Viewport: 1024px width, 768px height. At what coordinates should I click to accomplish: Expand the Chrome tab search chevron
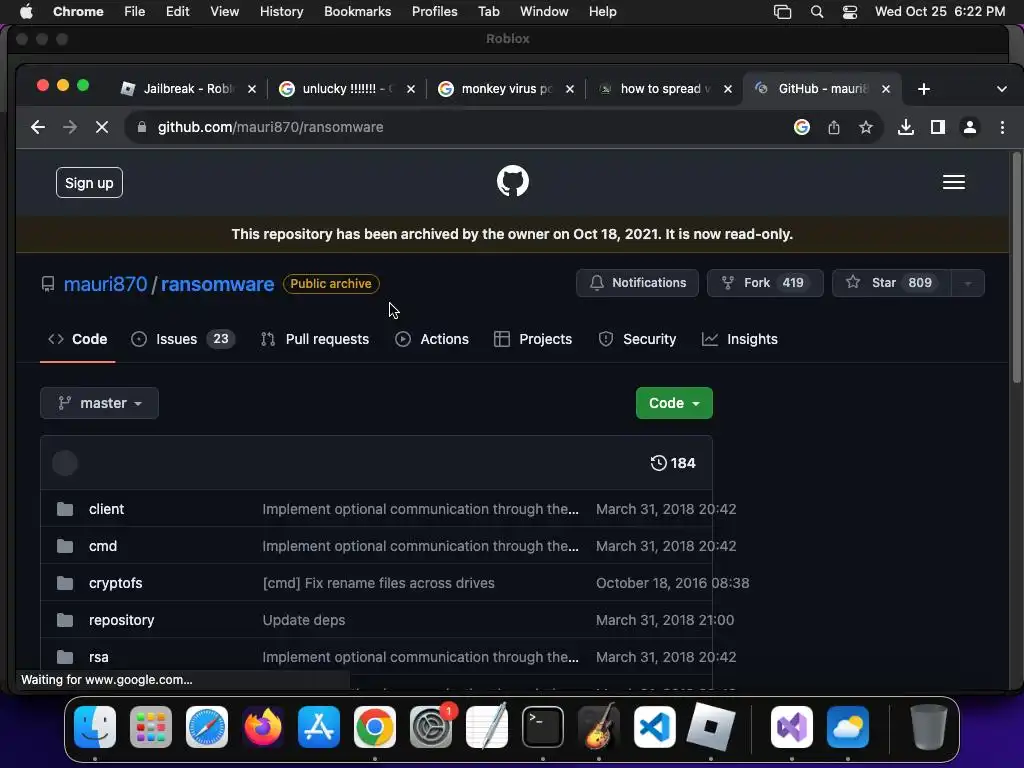[1001, 89]
